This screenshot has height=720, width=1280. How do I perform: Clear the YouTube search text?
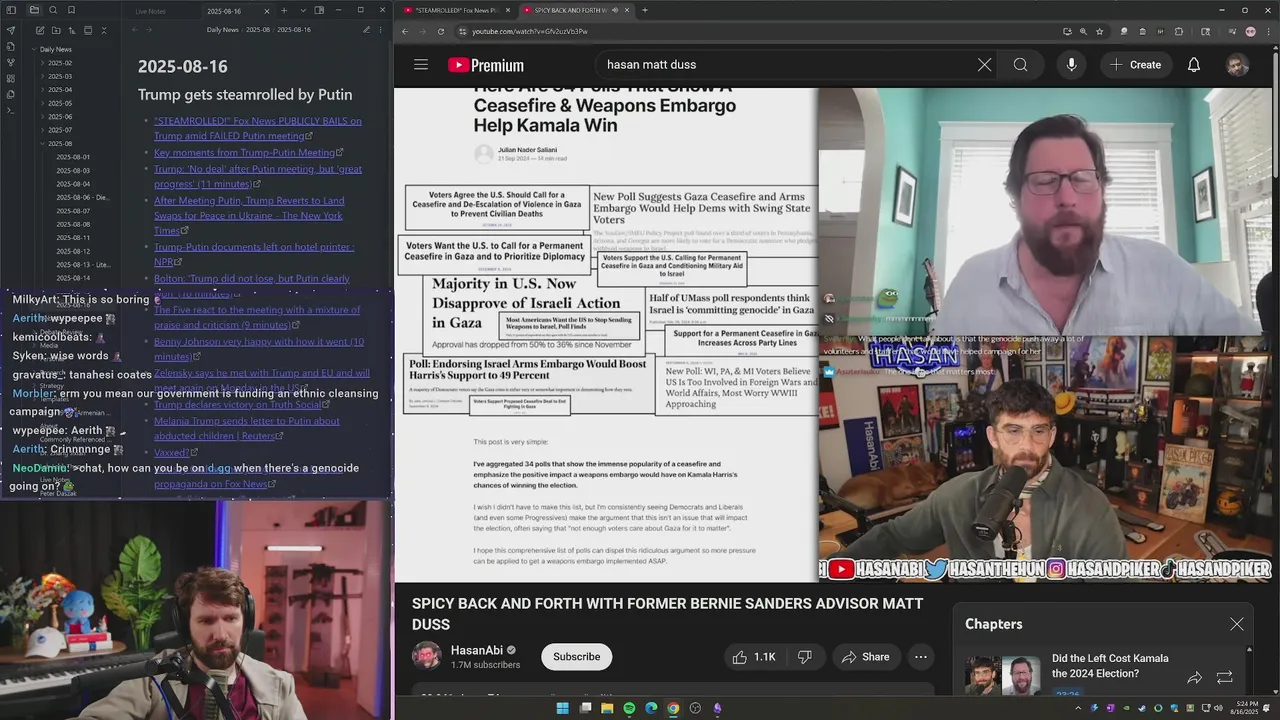[x=984, y=65]
